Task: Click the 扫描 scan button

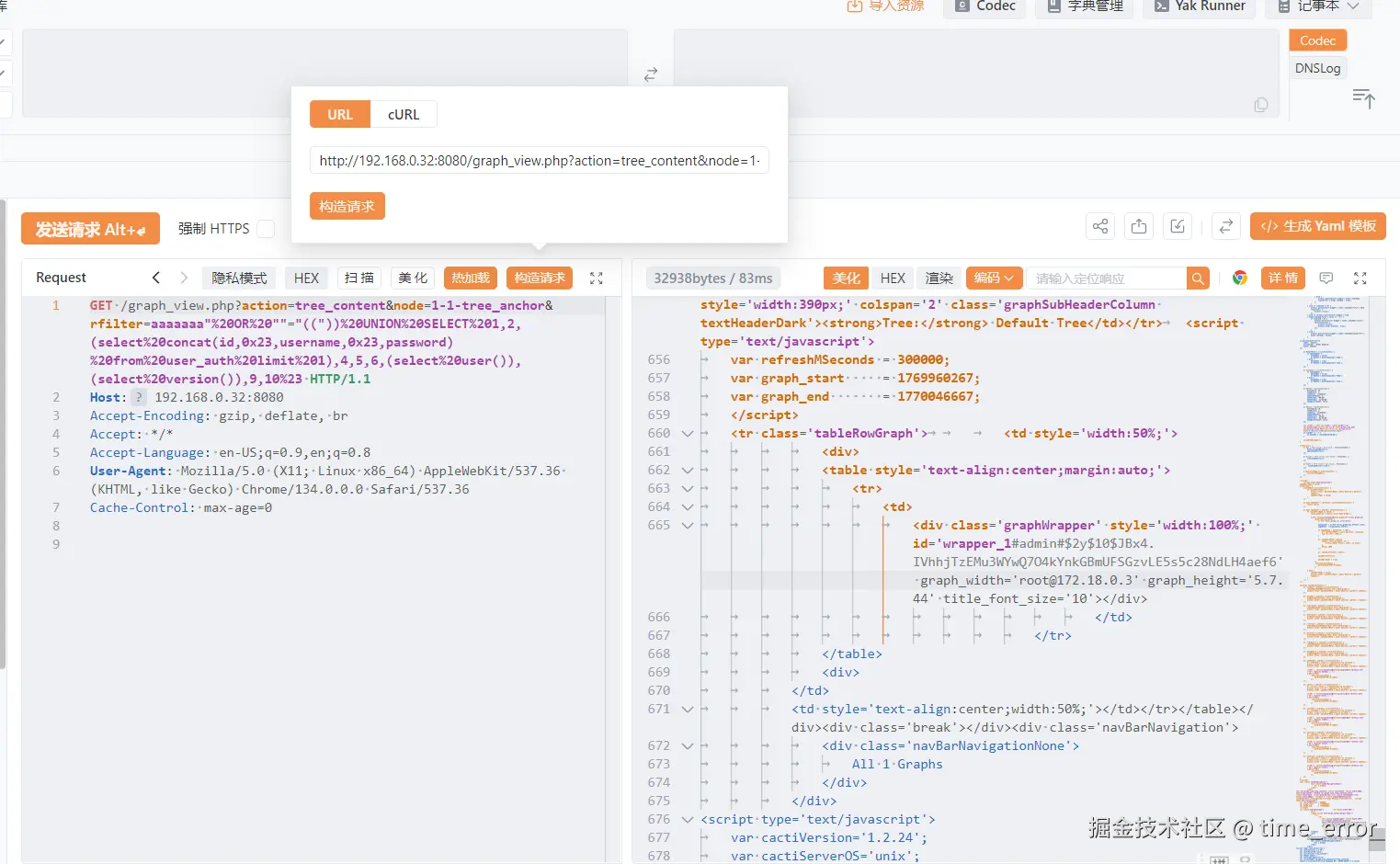Action: pos(359,278)
